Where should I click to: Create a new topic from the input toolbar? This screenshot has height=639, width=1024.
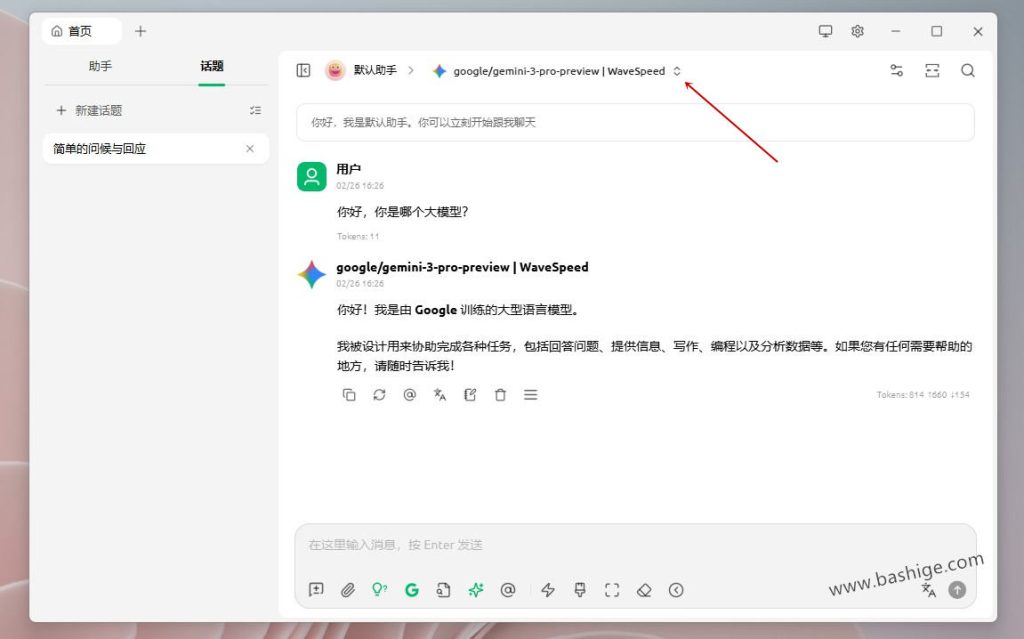316,590
